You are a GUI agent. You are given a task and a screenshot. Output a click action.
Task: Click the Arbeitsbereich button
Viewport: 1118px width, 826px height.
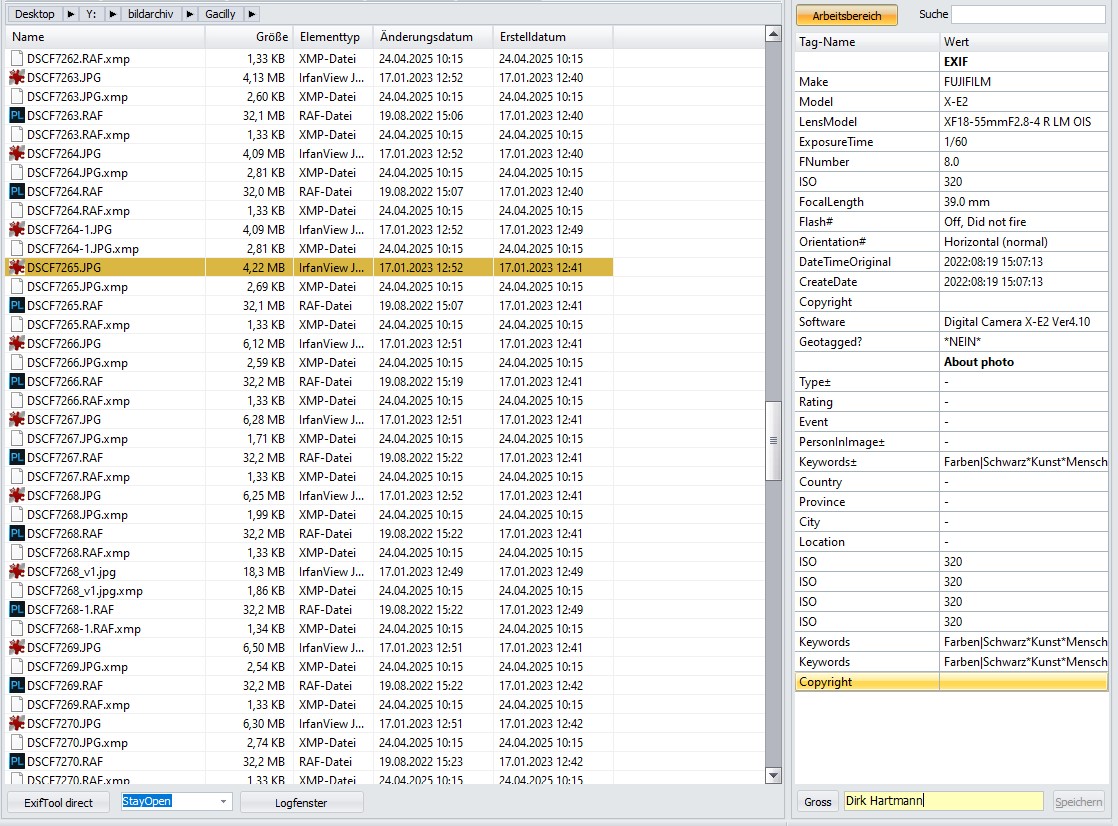tap(846, 15)
